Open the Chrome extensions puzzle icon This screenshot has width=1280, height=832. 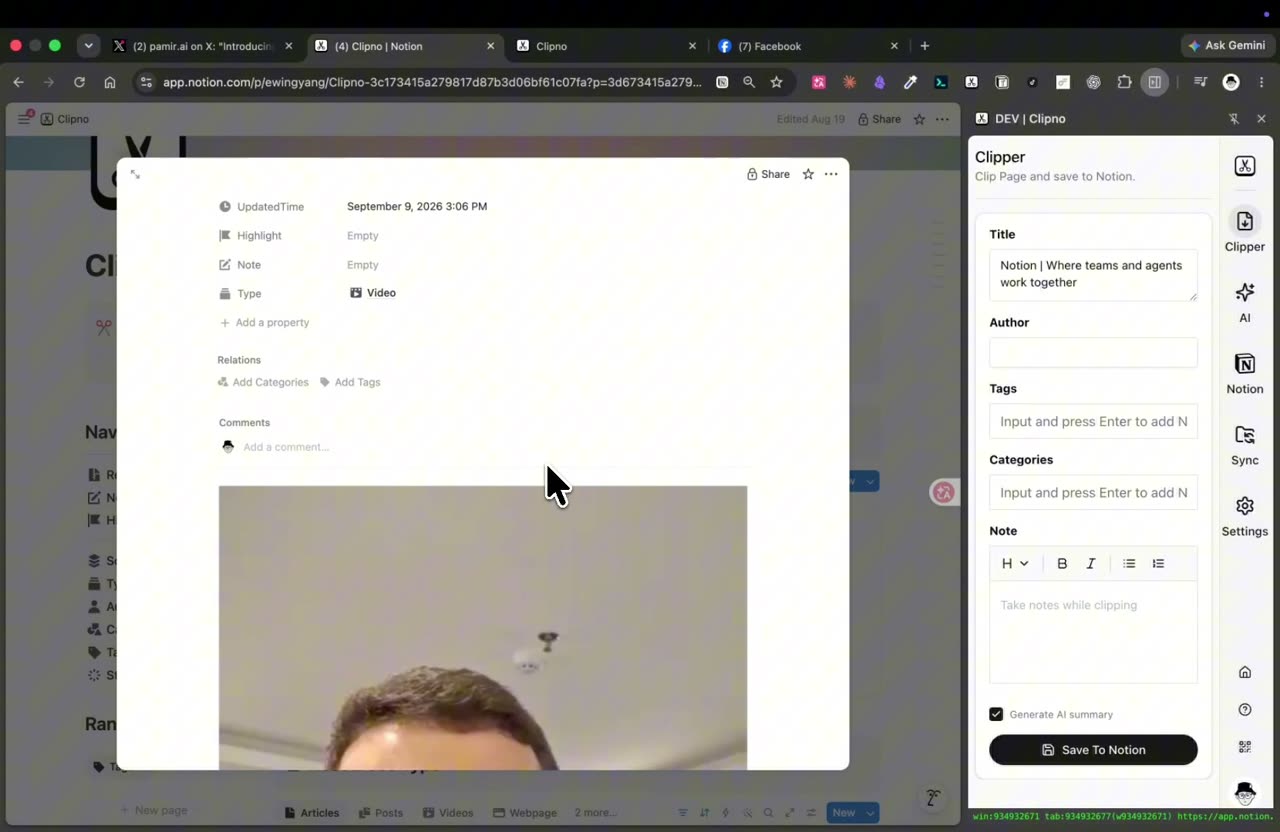click(1124, 82)
